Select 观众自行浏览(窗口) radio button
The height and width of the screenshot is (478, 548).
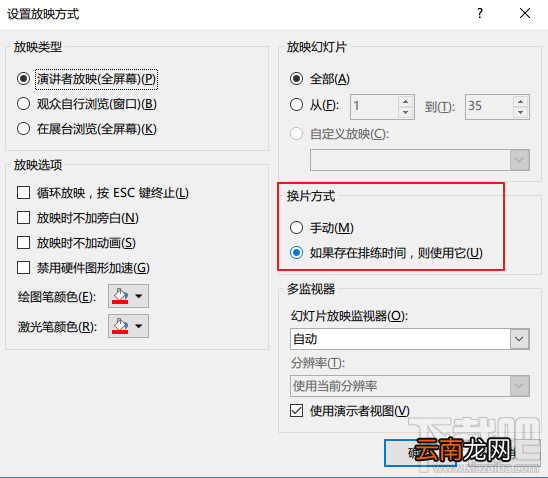(x=23, y=104)
